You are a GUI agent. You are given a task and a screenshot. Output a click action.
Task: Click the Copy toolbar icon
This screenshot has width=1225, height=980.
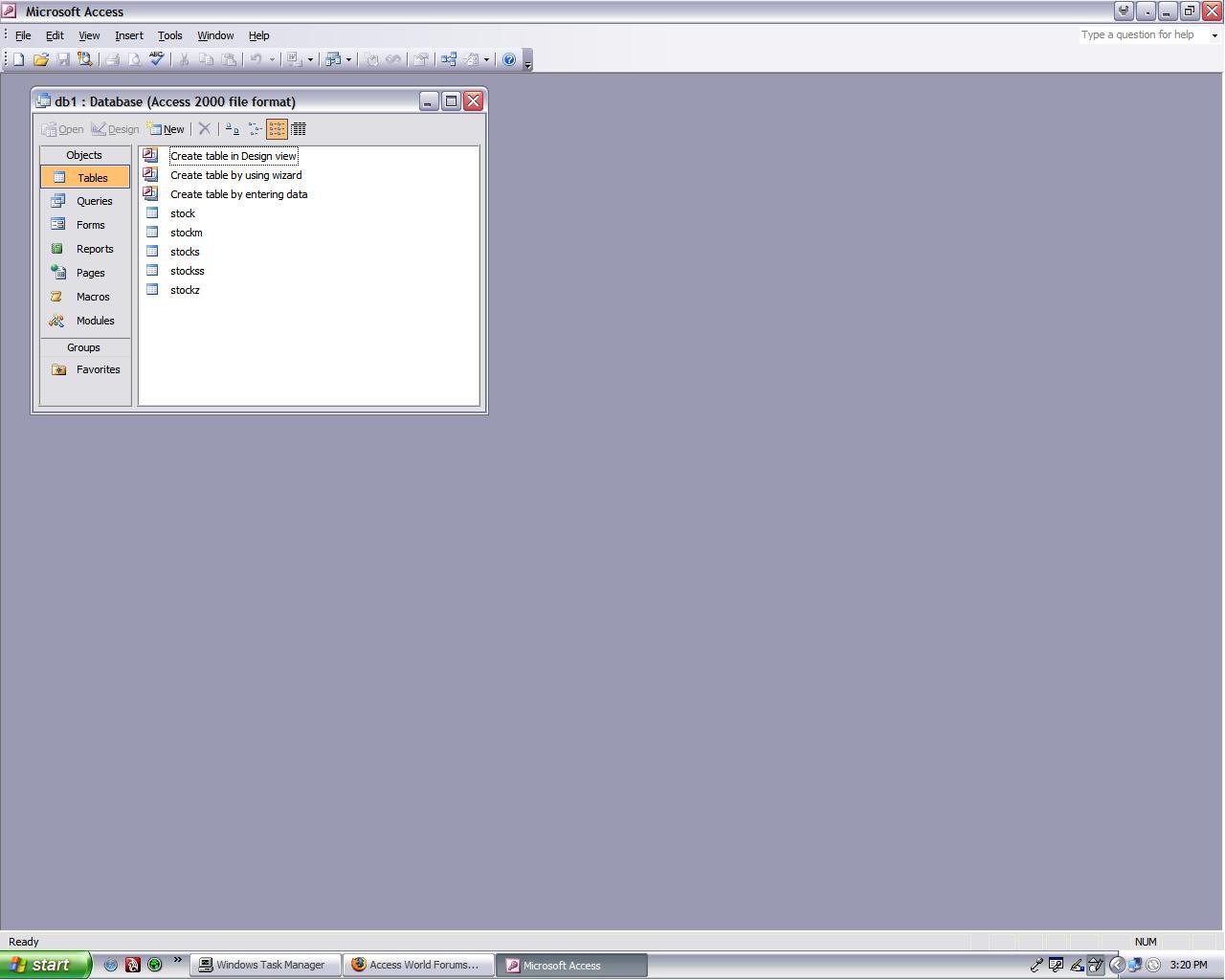pos(206,59)
